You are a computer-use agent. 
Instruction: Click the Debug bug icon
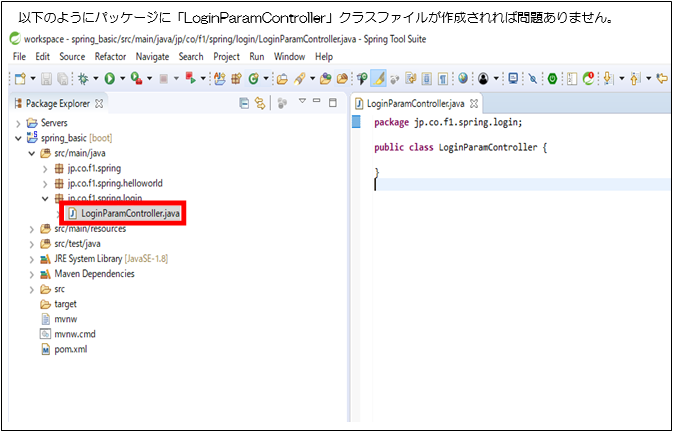82,77
